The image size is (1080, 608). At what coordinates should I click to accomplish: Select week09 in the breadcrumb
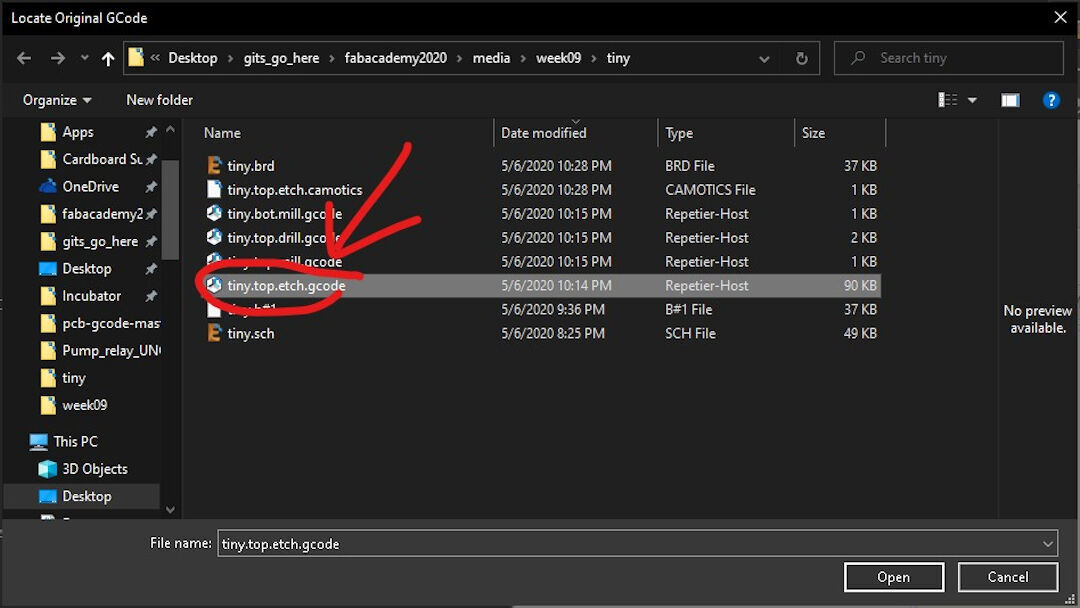559,59
